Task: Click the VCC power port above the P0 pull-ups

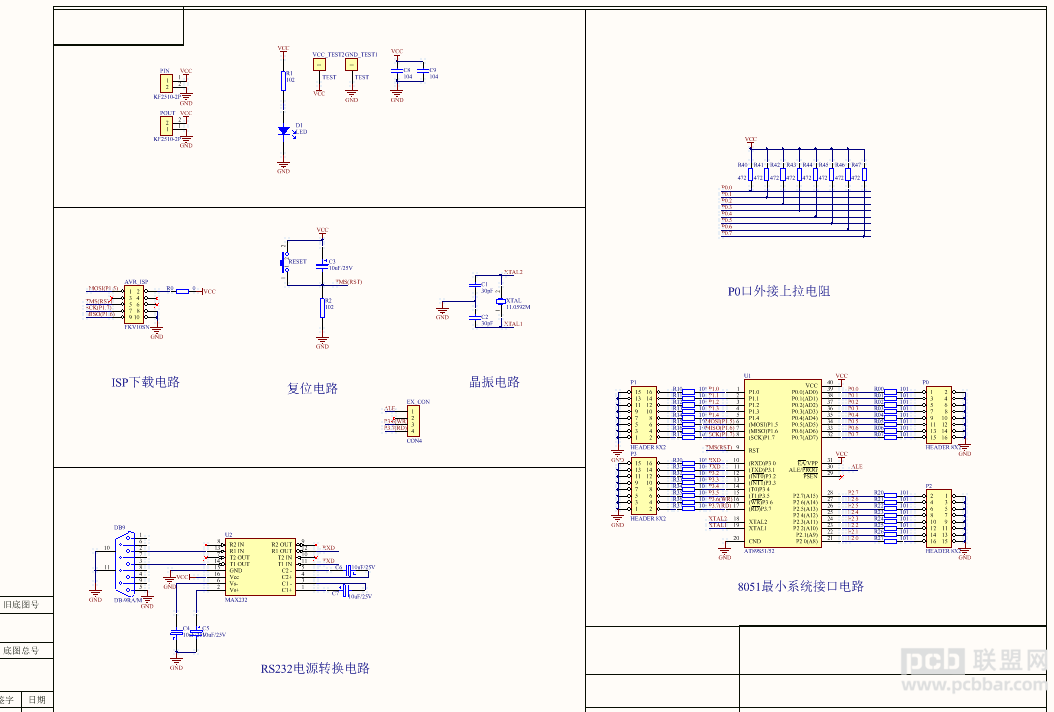Action: [751, 141]
